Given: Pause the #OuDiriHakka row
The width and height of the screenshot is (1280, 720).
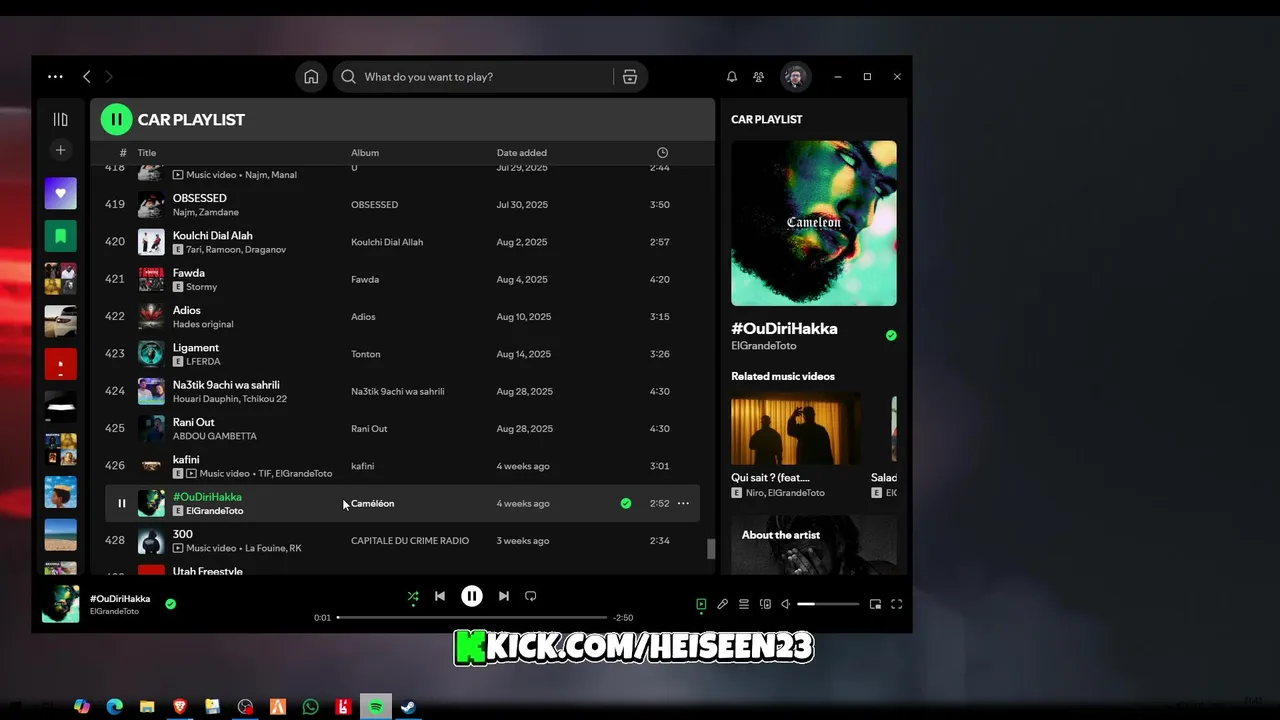Looking at the screenshot, I should pyautogui.click(x=122, y=504).
